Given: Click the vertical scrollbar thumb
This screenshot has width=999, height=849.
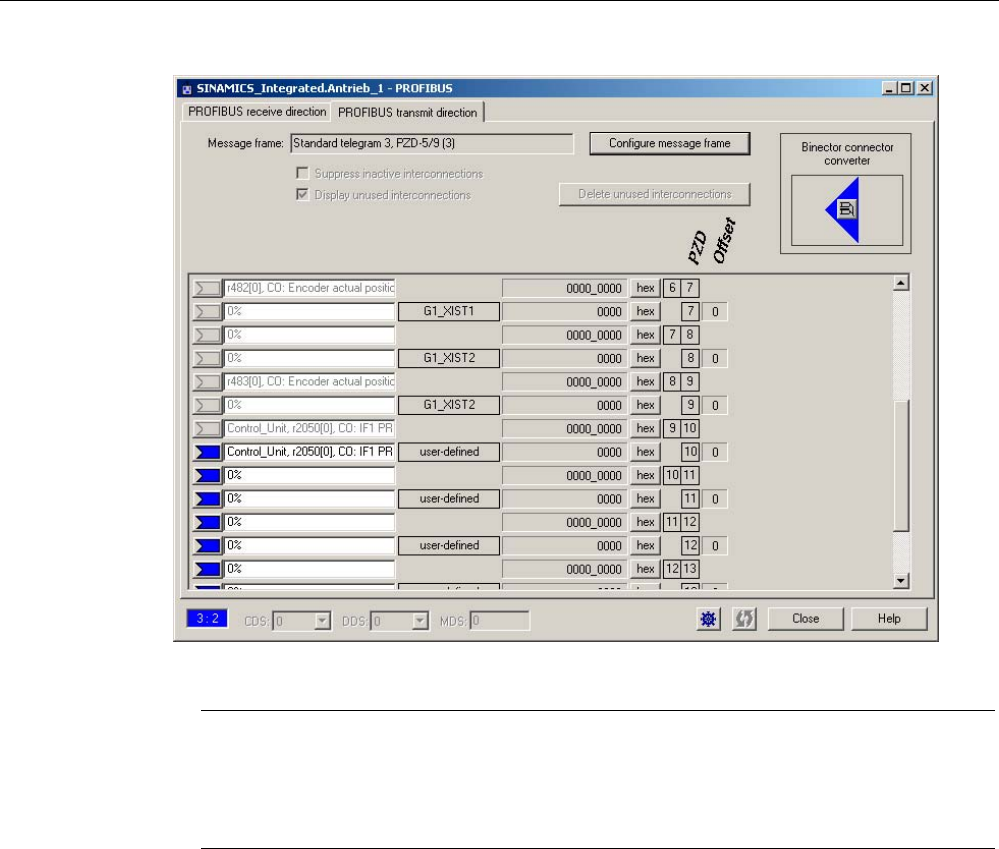Looking at the screenshot, I should coord(901,466).
